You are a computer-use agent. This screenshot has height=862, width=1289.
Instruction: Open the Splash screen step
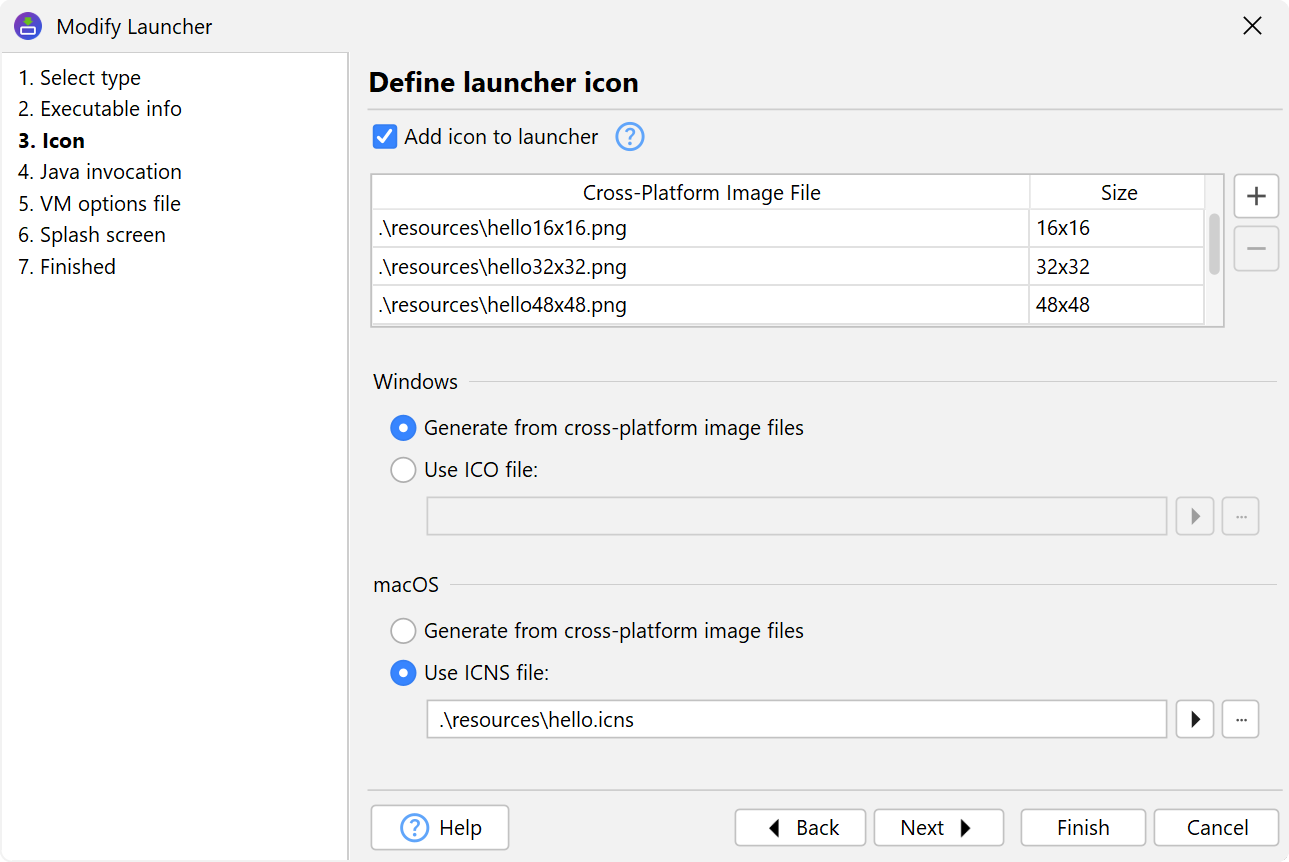[x=91, y=235]
